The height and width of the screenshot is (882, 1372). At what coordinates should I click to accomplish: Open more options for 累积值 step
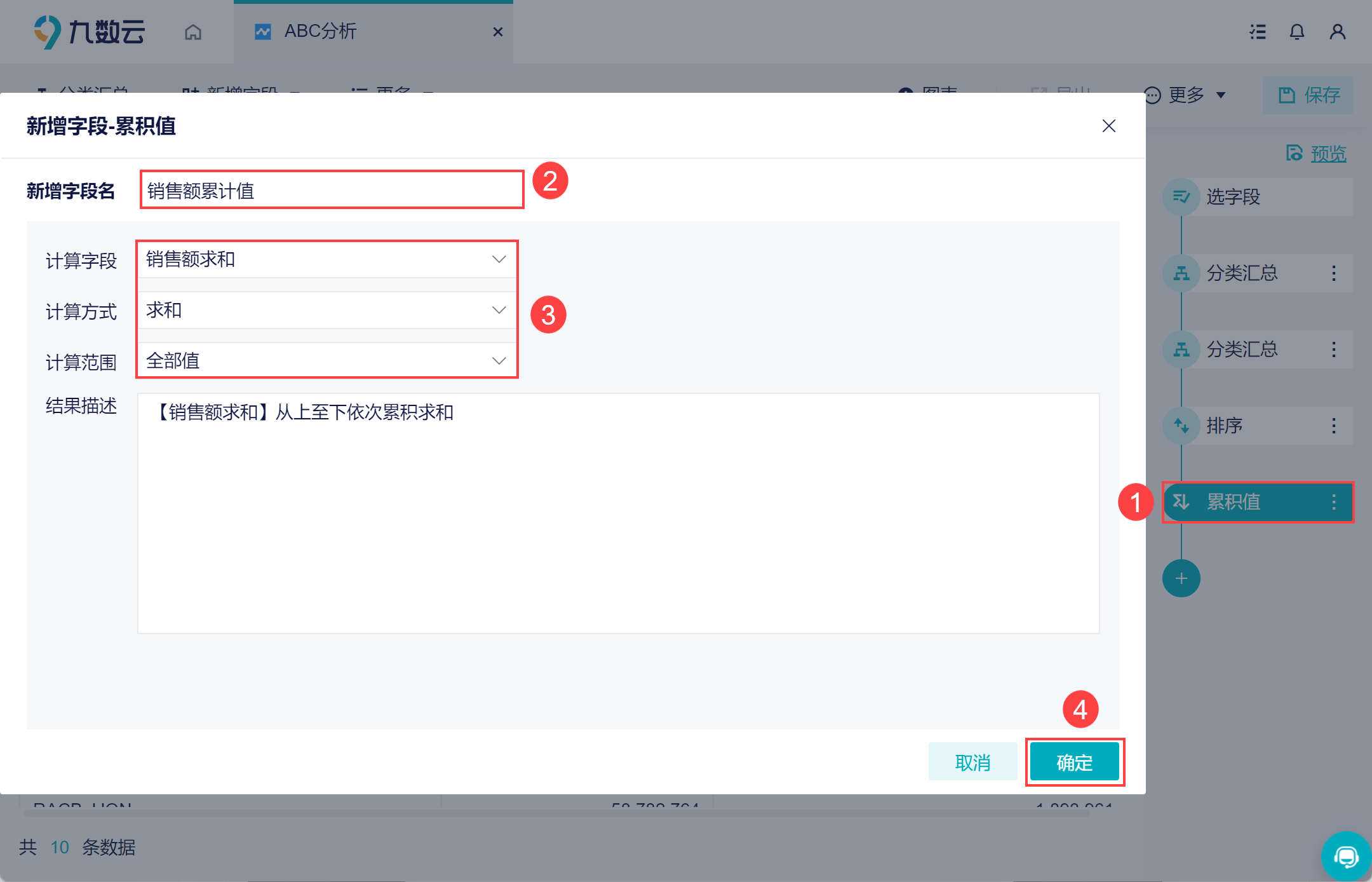(x=1333, y=502)
